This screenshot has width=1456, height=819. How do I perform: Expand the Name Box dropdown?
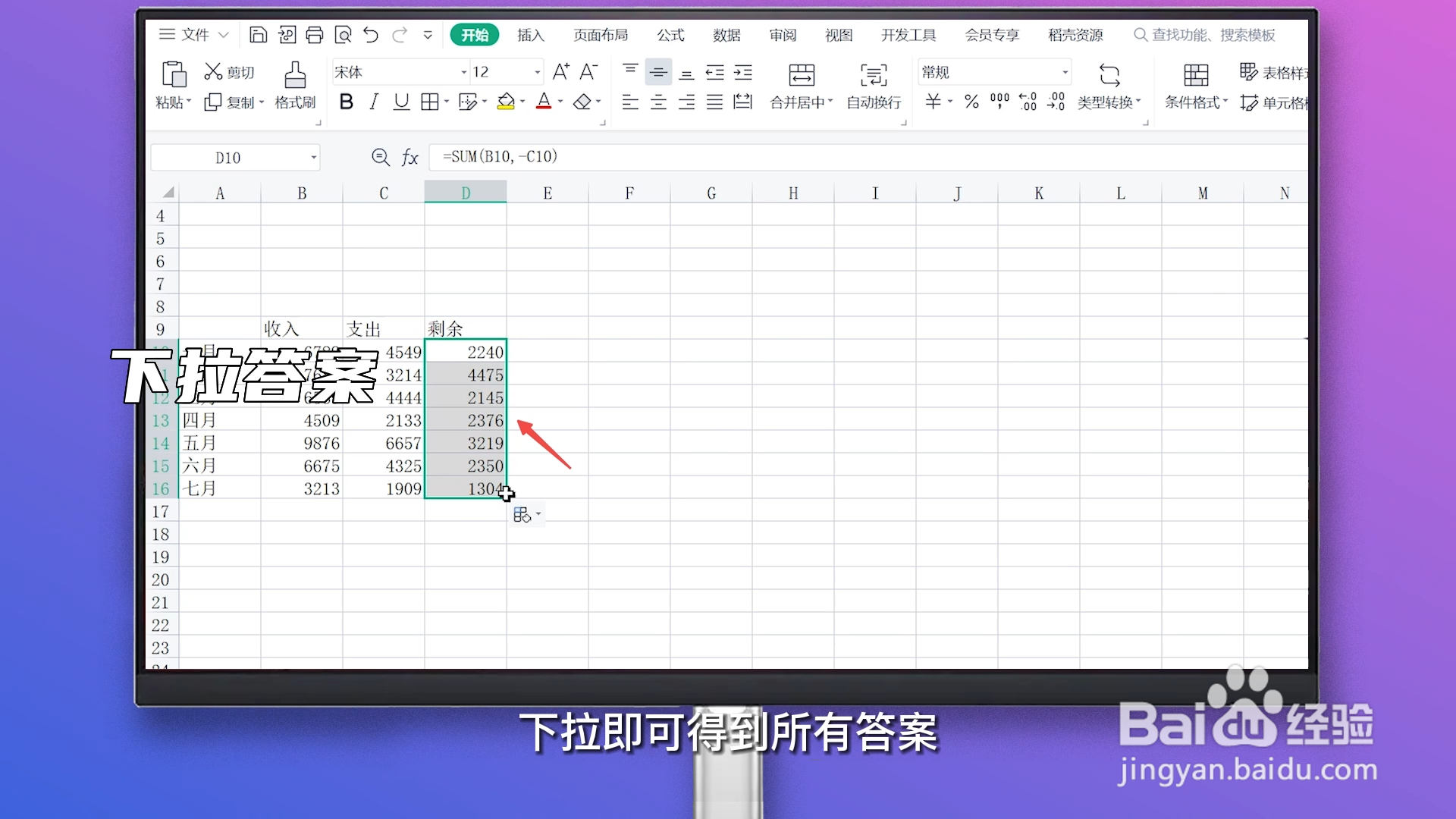coord(313,158)
